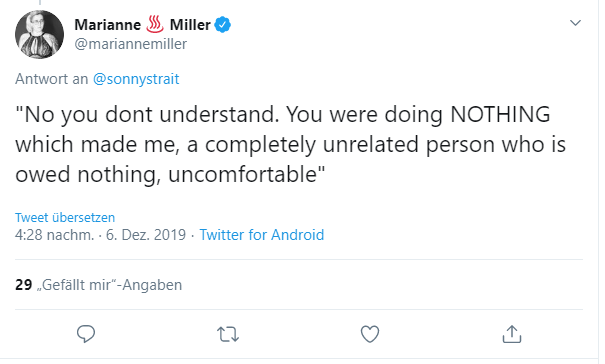
Task: Open the share tweet icon
Action: click(512, 334)
